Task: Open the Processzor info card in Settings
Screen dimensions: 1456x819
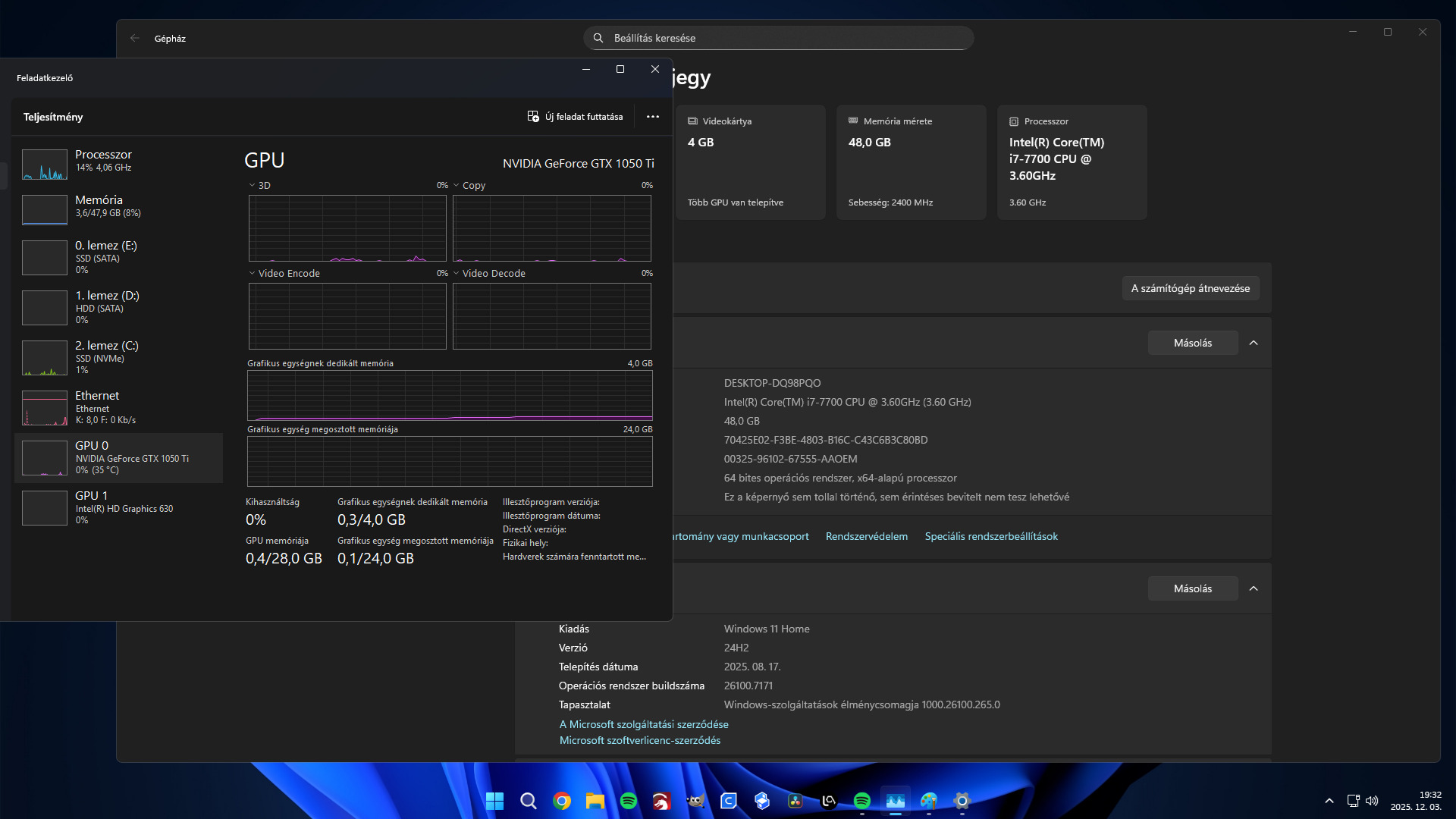Action: tap(1072, 162)
